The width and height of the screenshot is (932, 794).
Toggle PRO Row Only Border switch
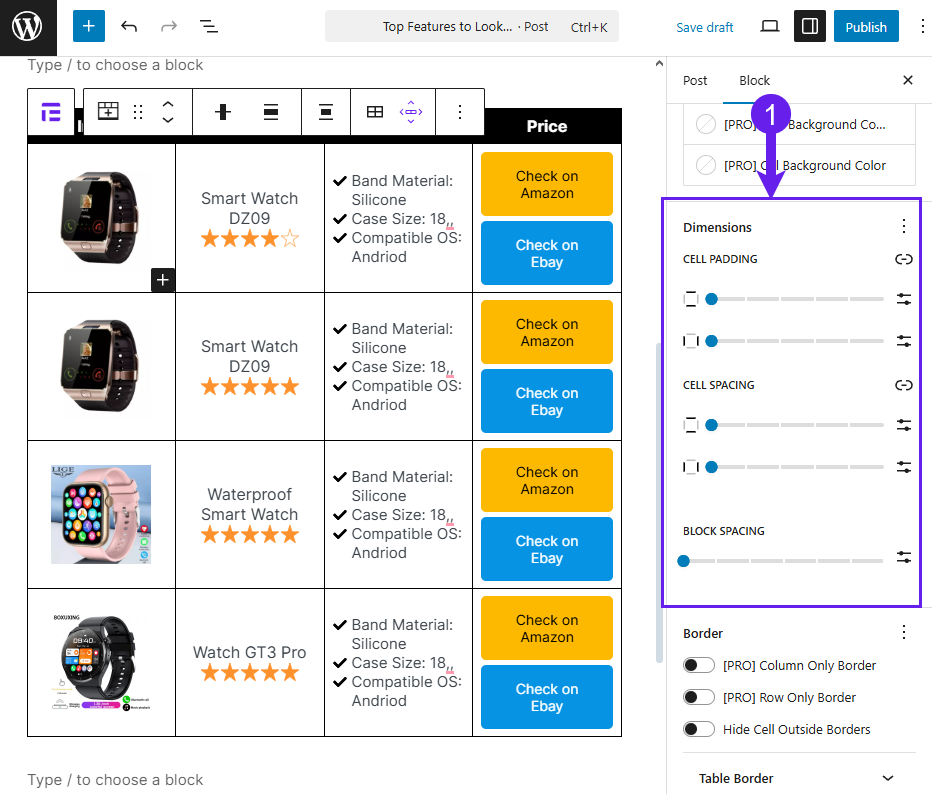coord(698,697)
